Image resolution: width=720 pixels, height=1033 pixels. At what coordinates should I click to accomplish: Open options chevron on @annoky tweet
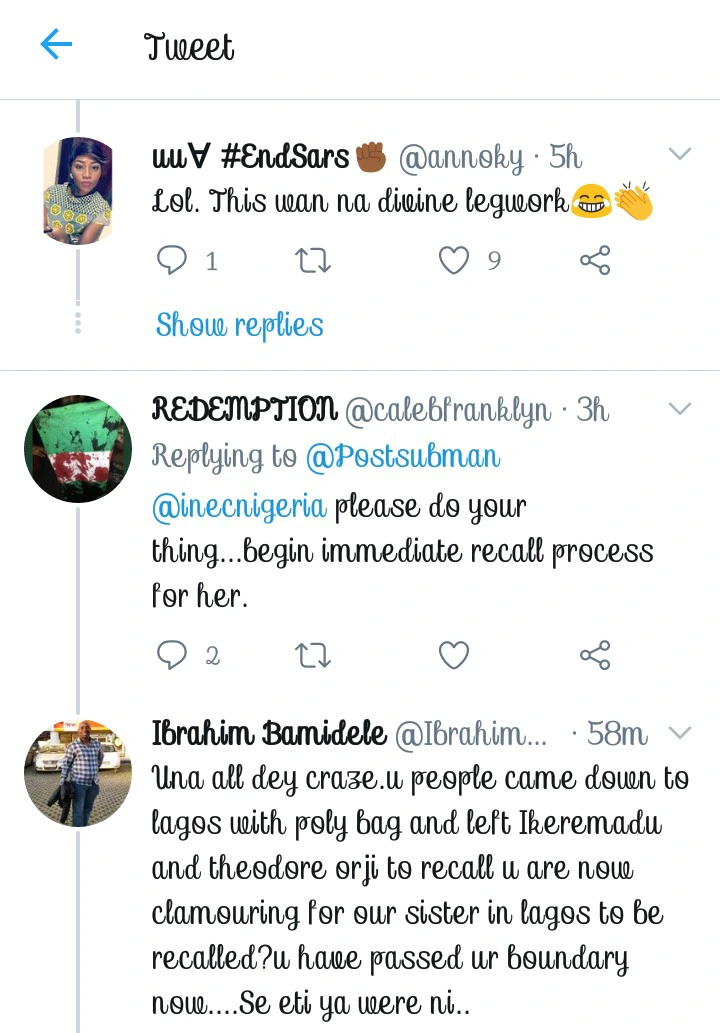click(x=679, y=155)
